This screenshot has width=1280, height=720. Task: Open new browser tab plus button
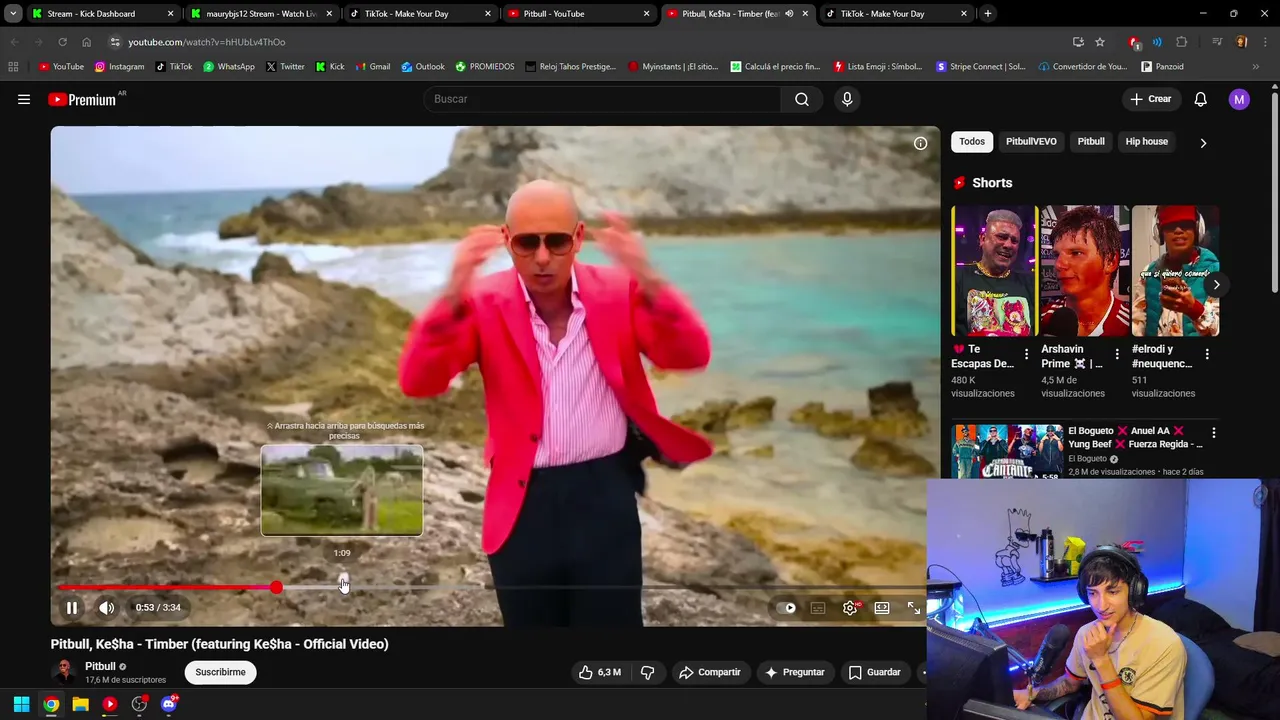coord(988,14)
